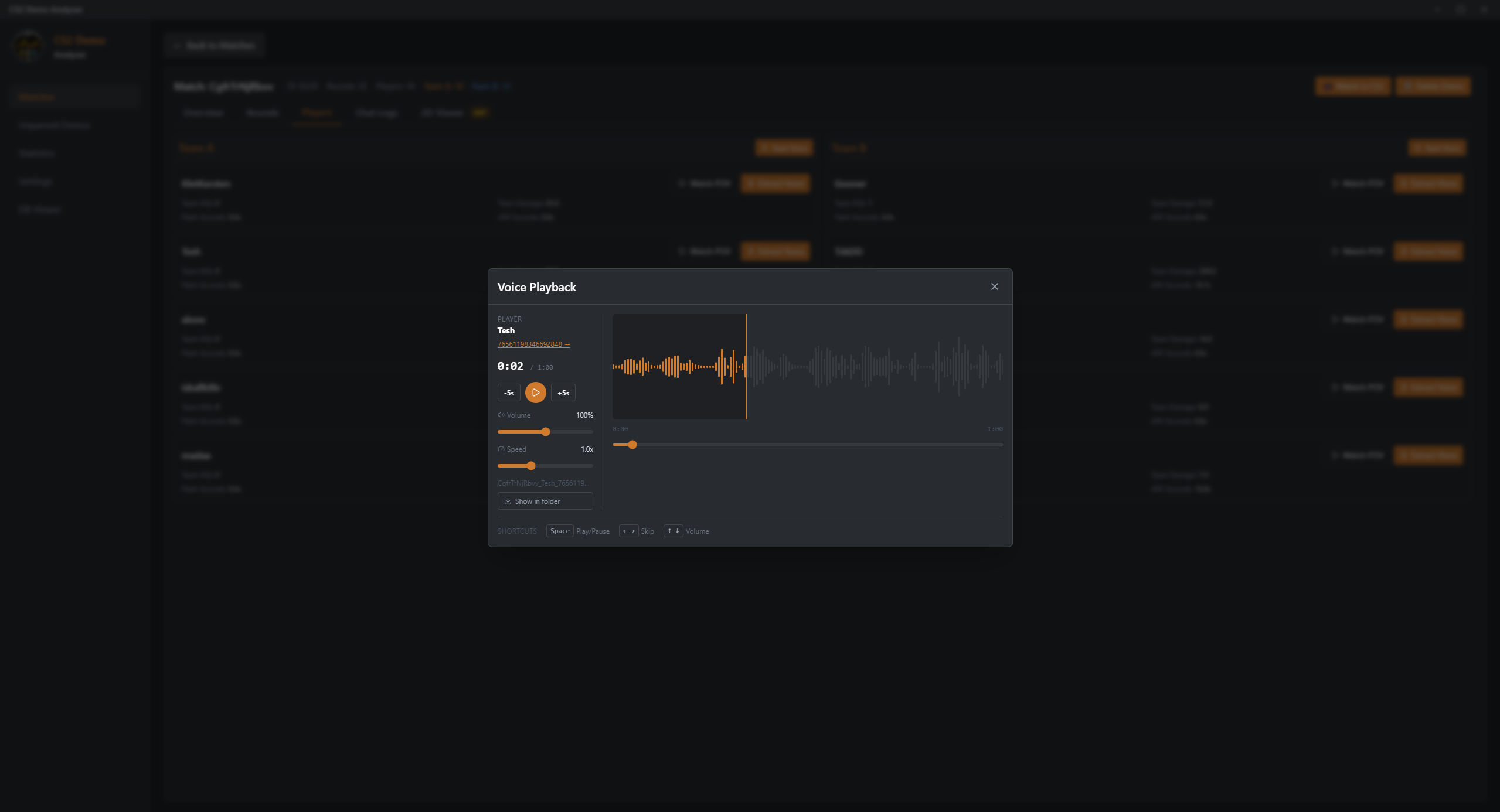Click the Space shortcut key badge
The width and height of the screenshot is (1500, 812).
pyautogui.click(x=559, y=531)
